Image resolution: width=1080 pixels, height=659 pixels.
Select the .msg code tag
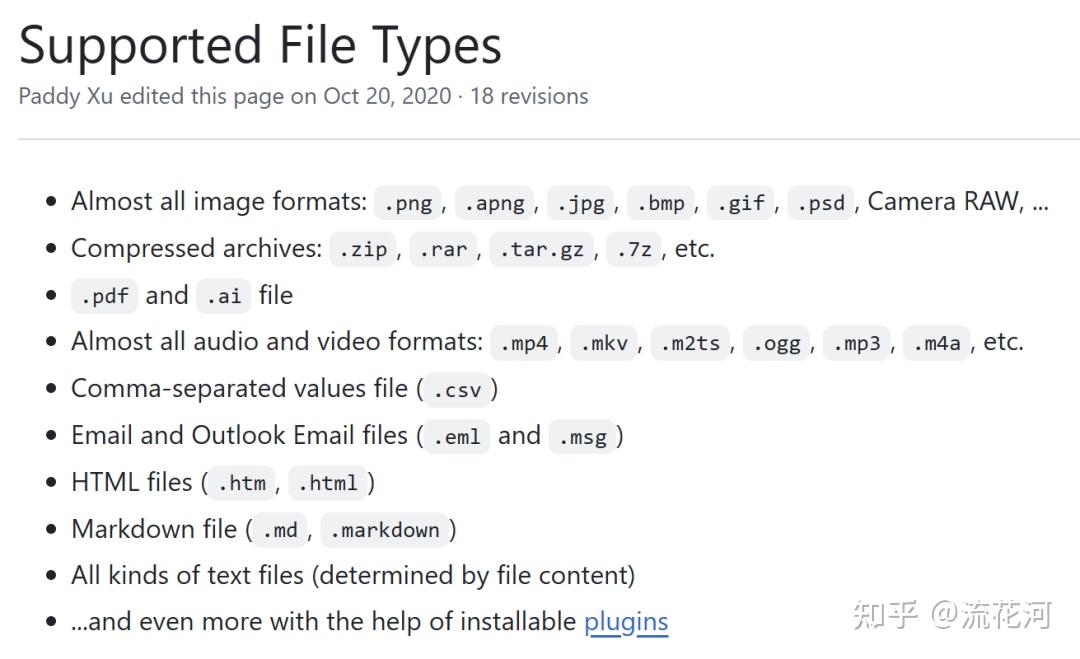pyautogui.click(x=582, y=437)
